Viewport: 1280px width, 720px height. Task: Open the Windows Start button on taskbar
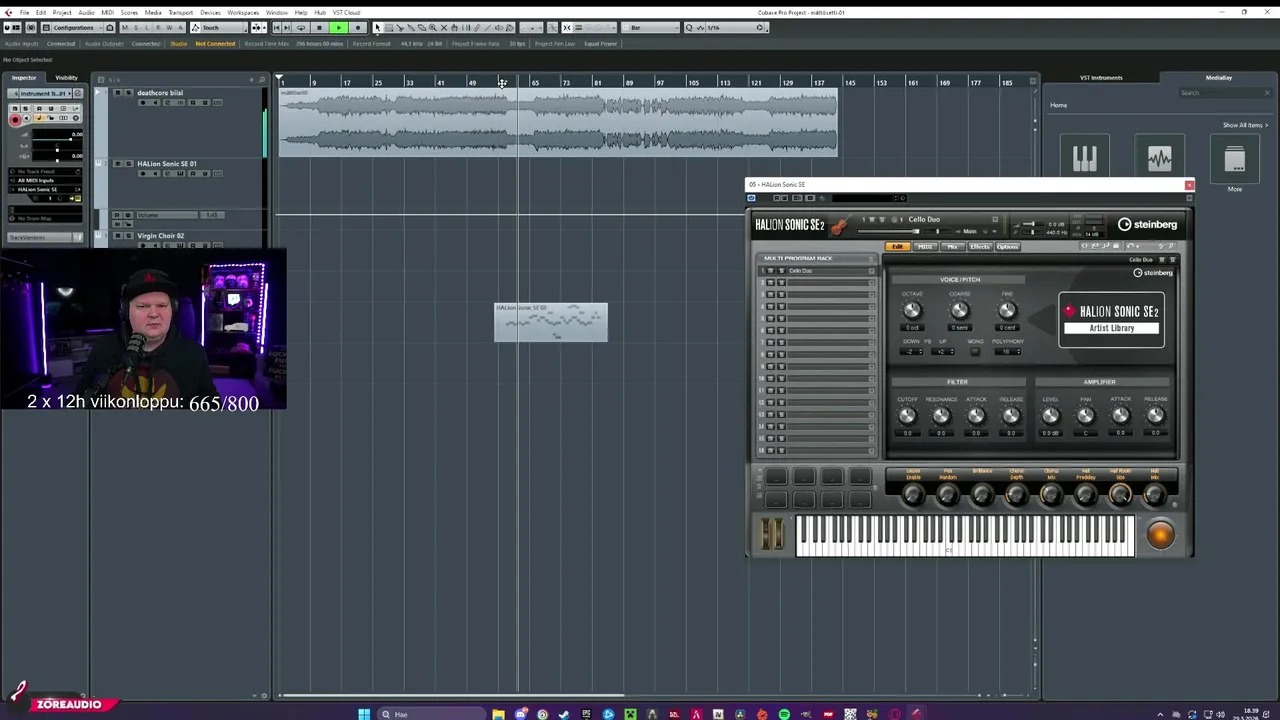point(364,714)
